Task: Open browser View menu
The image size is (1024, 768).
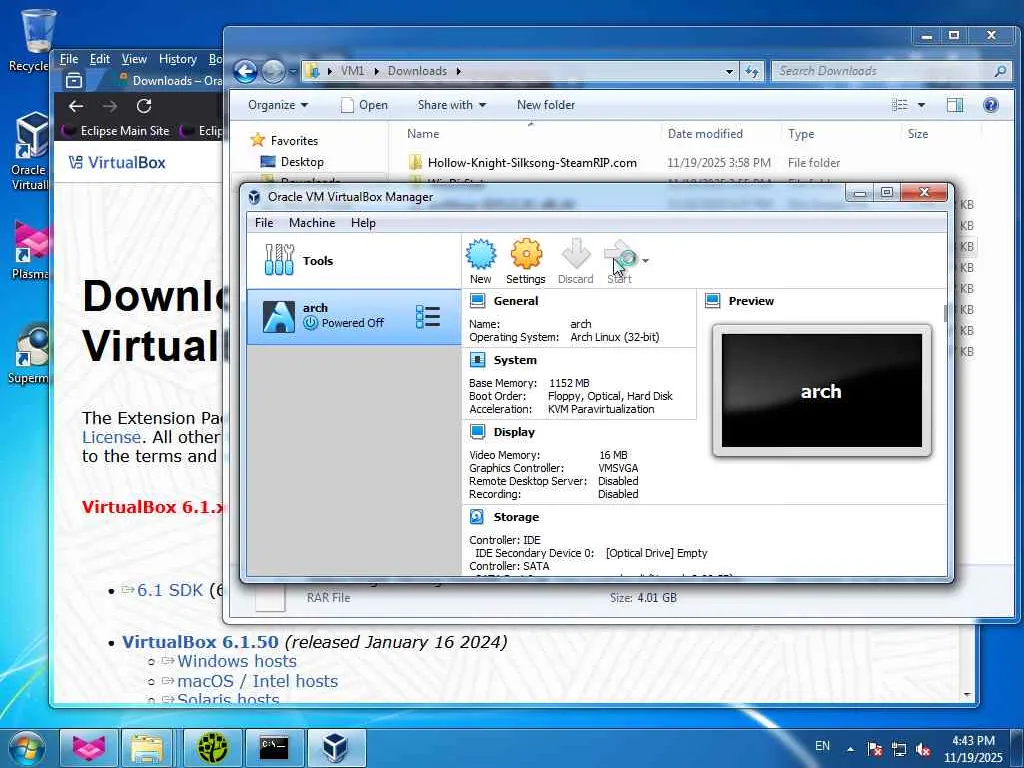Action: 134,59
